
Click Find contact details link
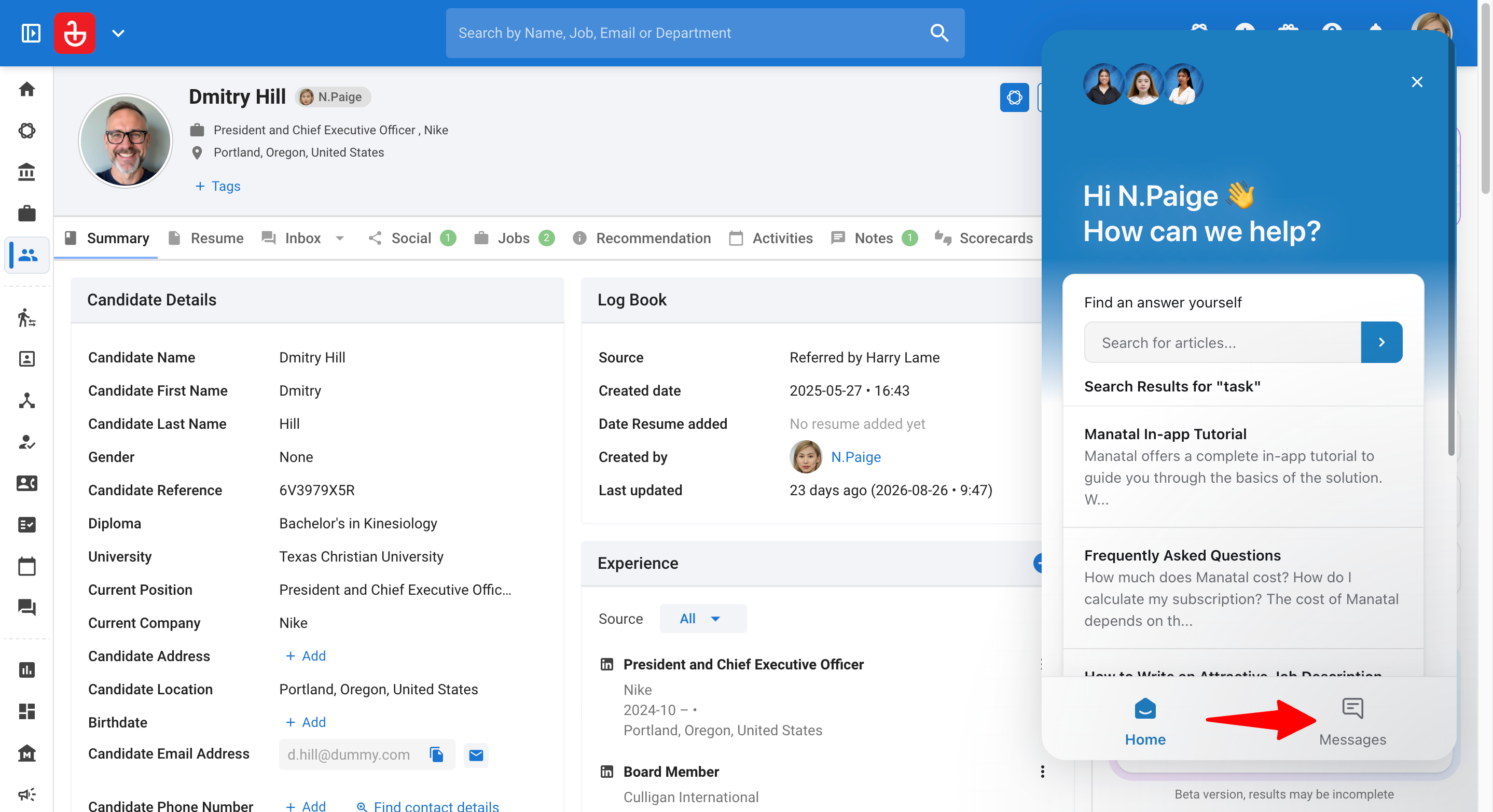(428, 806)
